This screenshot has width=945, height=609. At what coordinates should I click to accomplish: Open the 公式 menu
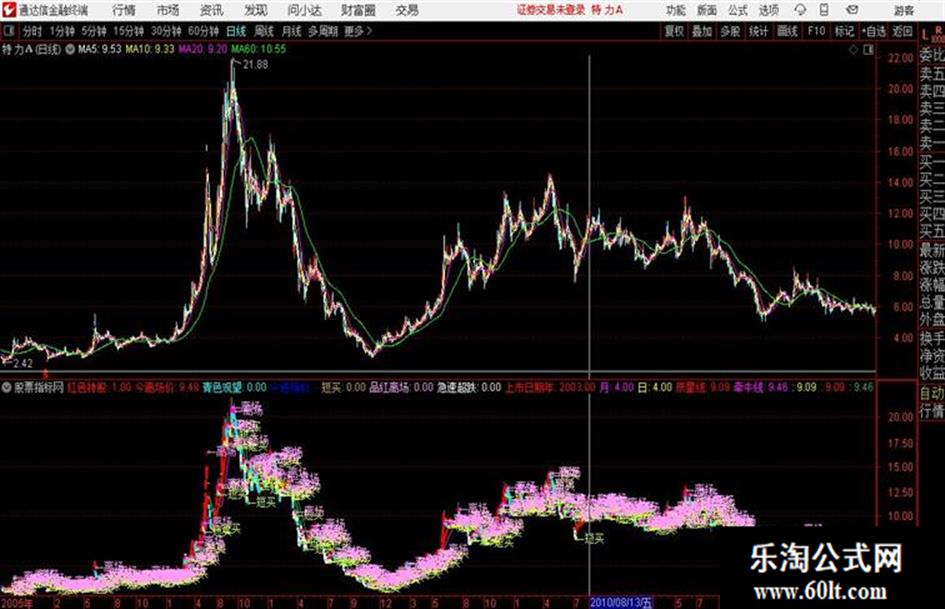pyautogui.click(x=737, y=10)
